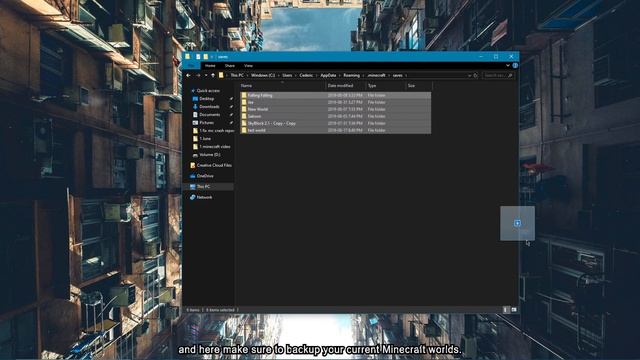Open Downloads in the sidebar
The height and width of the screenshot is (360, 640).
[209, 107]
